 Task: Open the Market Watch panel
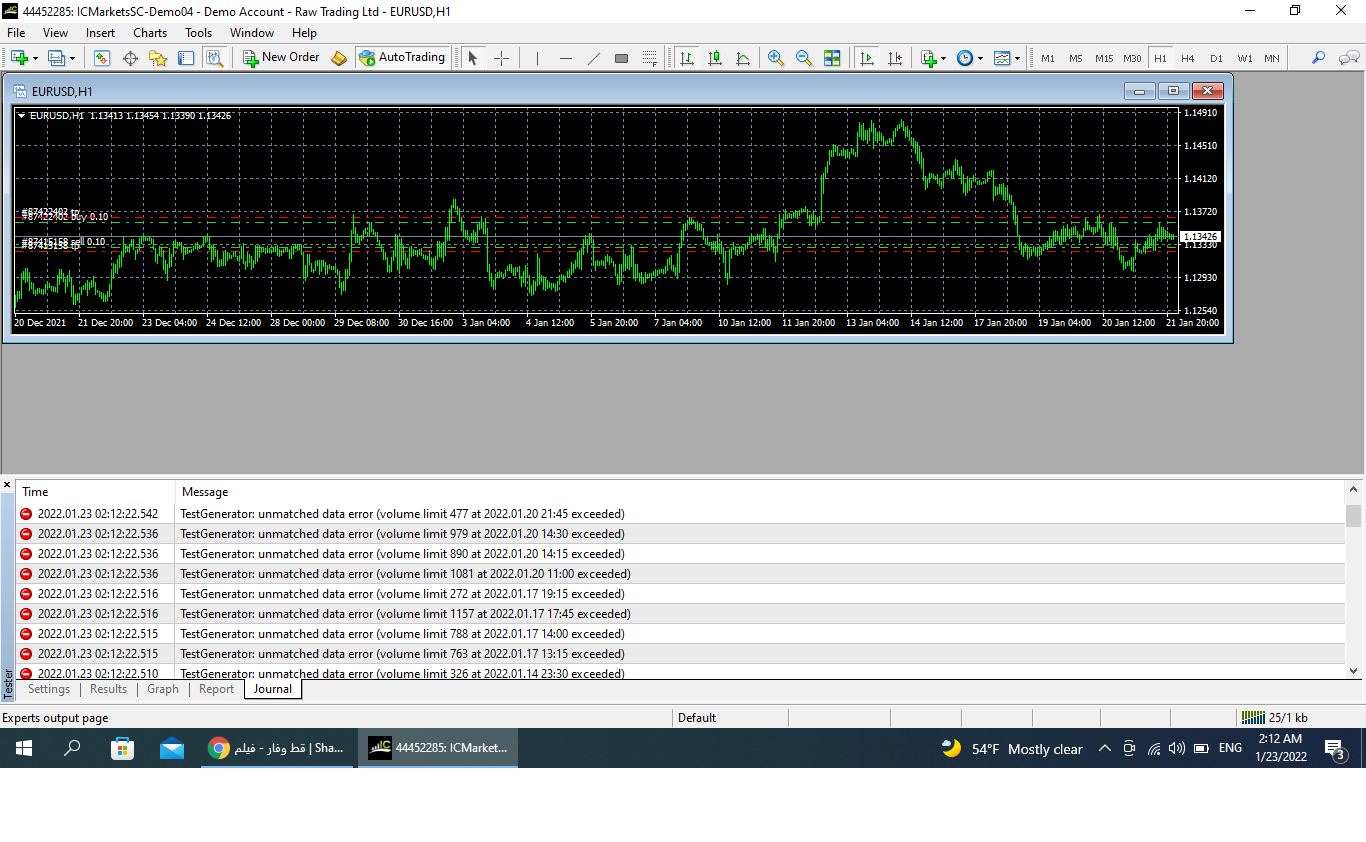coord(102,58)
